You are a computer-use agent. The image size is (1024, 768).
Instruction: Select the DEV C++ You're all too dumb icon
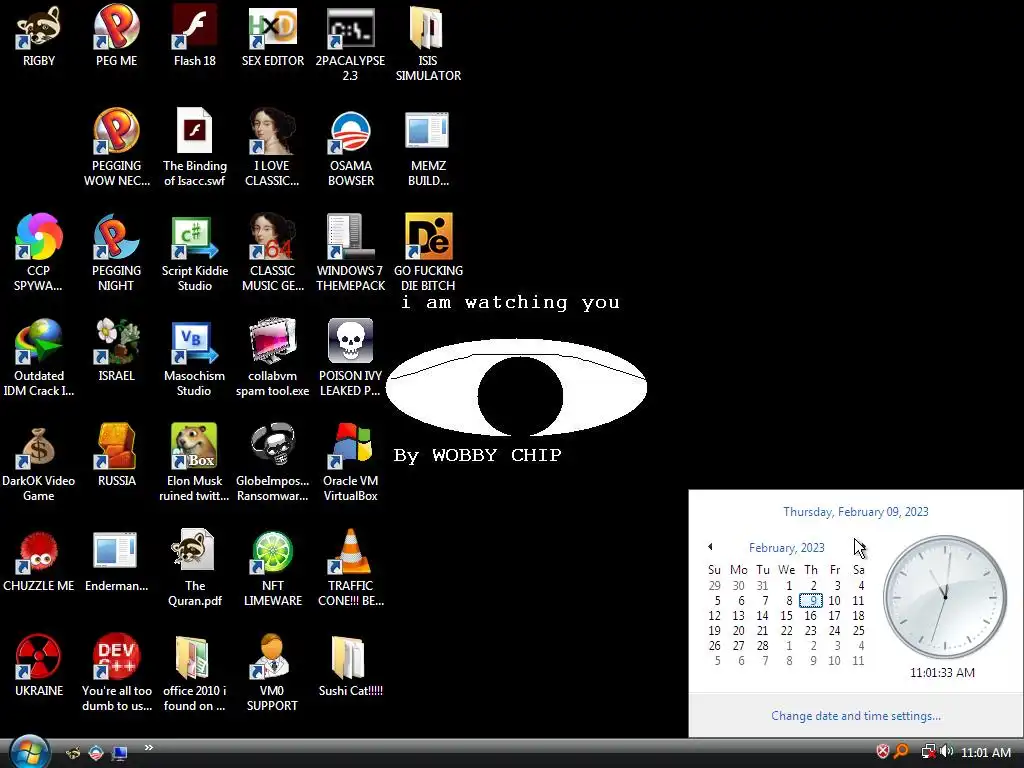[116, 673]
